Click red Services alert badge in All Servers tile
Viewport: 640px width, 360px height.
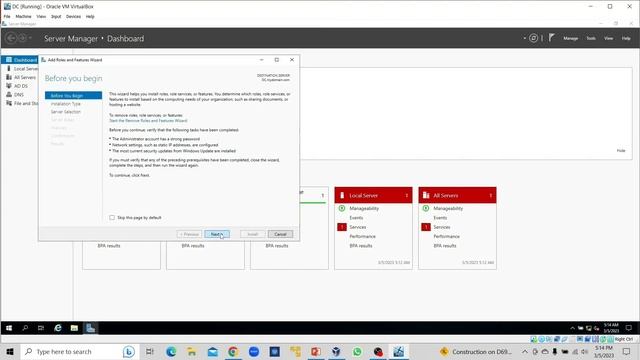[426, 227]
